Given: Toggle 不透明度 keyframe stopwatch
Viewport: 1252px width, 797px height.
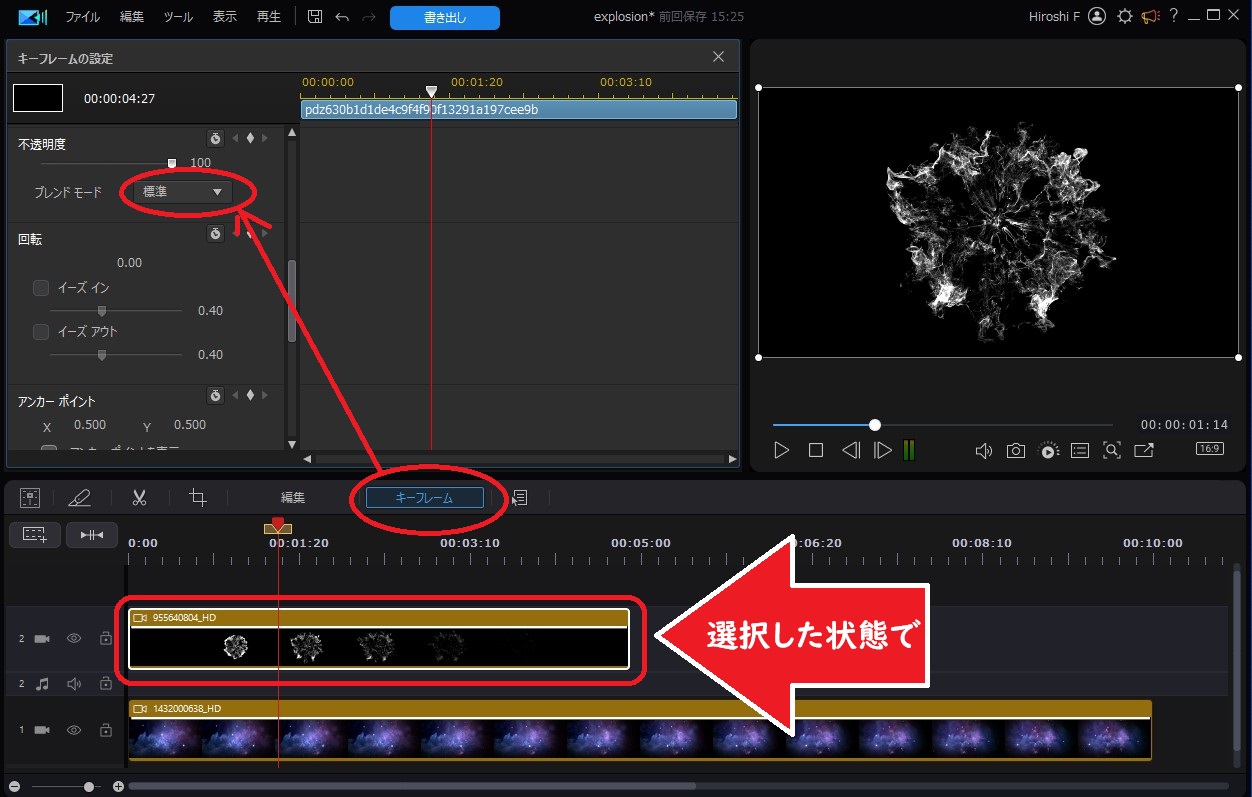Looking at the screenshot, I should (215, 139).
